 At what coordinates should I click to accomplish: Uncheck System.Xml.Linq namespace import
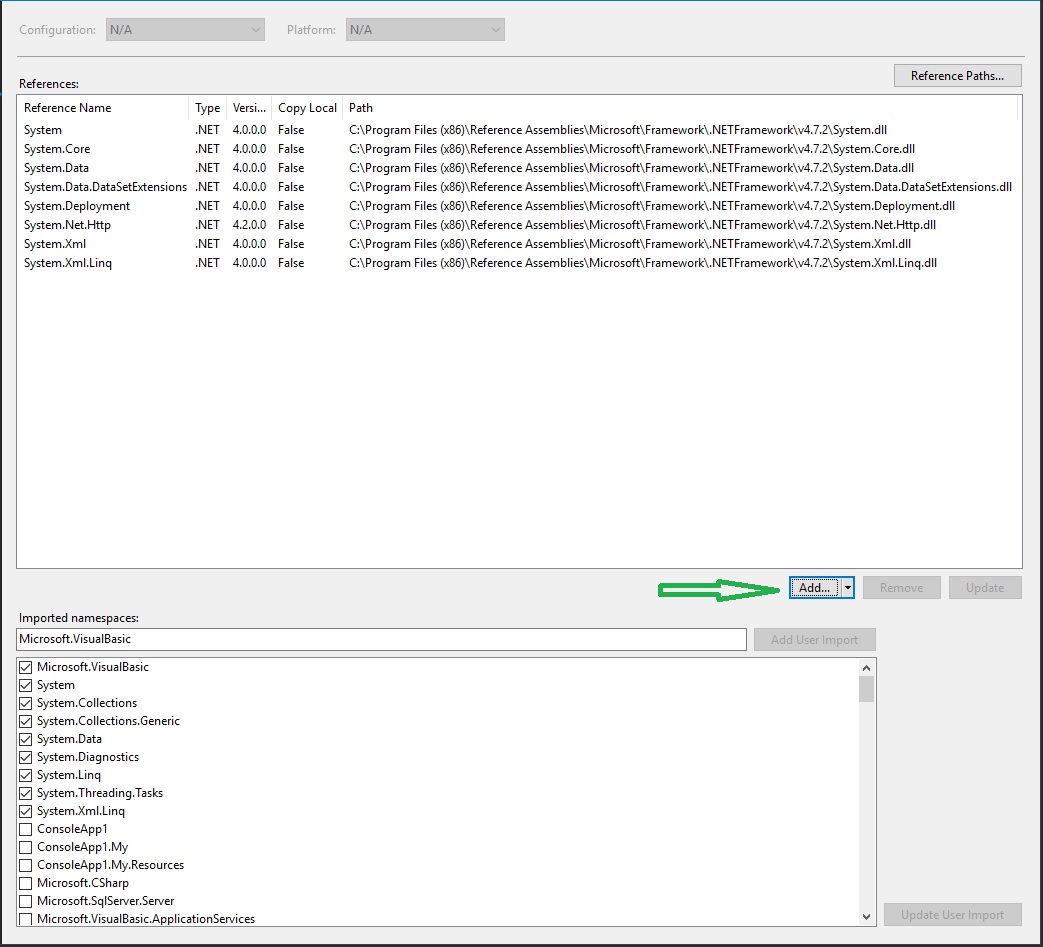26,811
